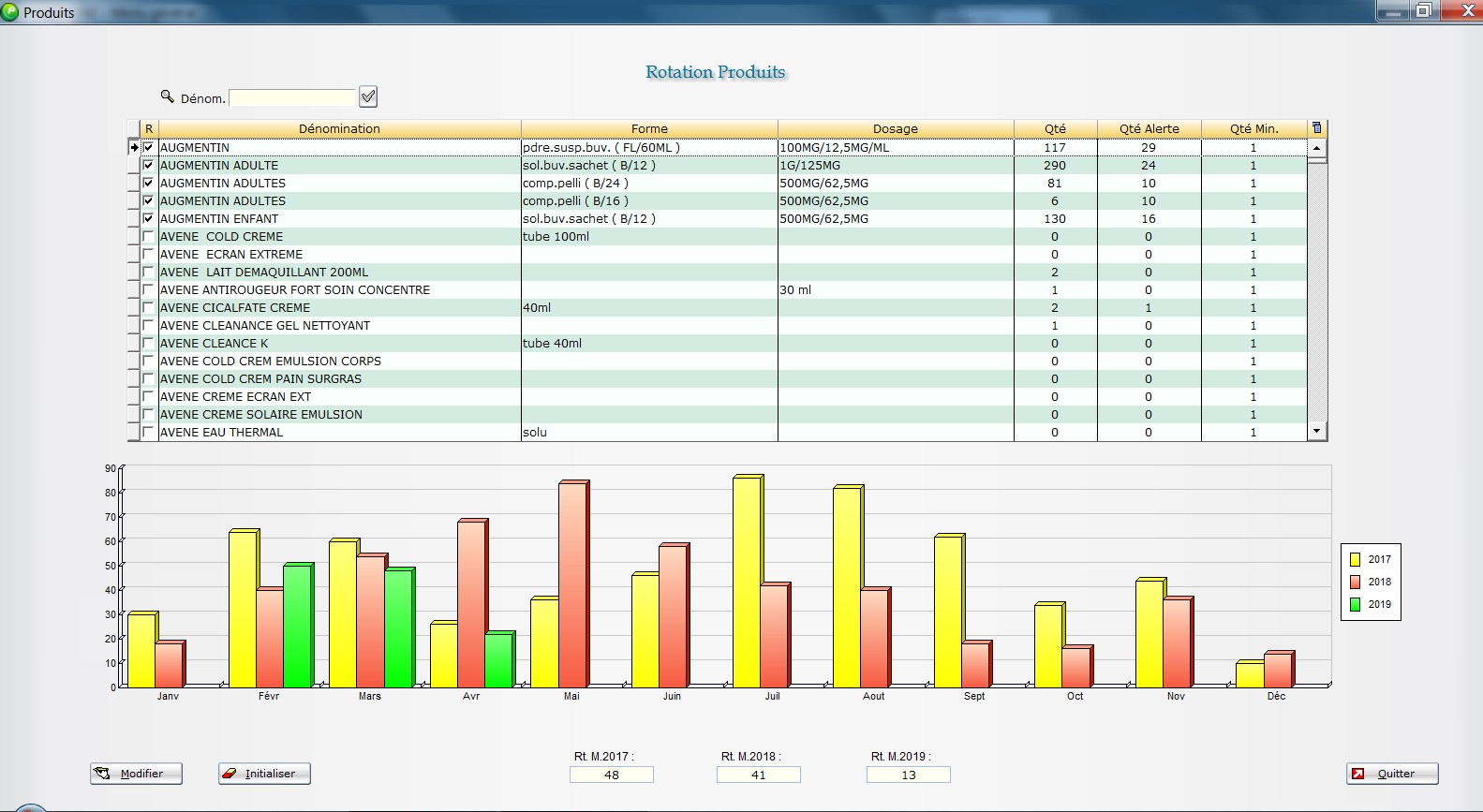Click inside the Dénom. search field
Viewport: 1483px width, 812px height.
tap(292, 97)
